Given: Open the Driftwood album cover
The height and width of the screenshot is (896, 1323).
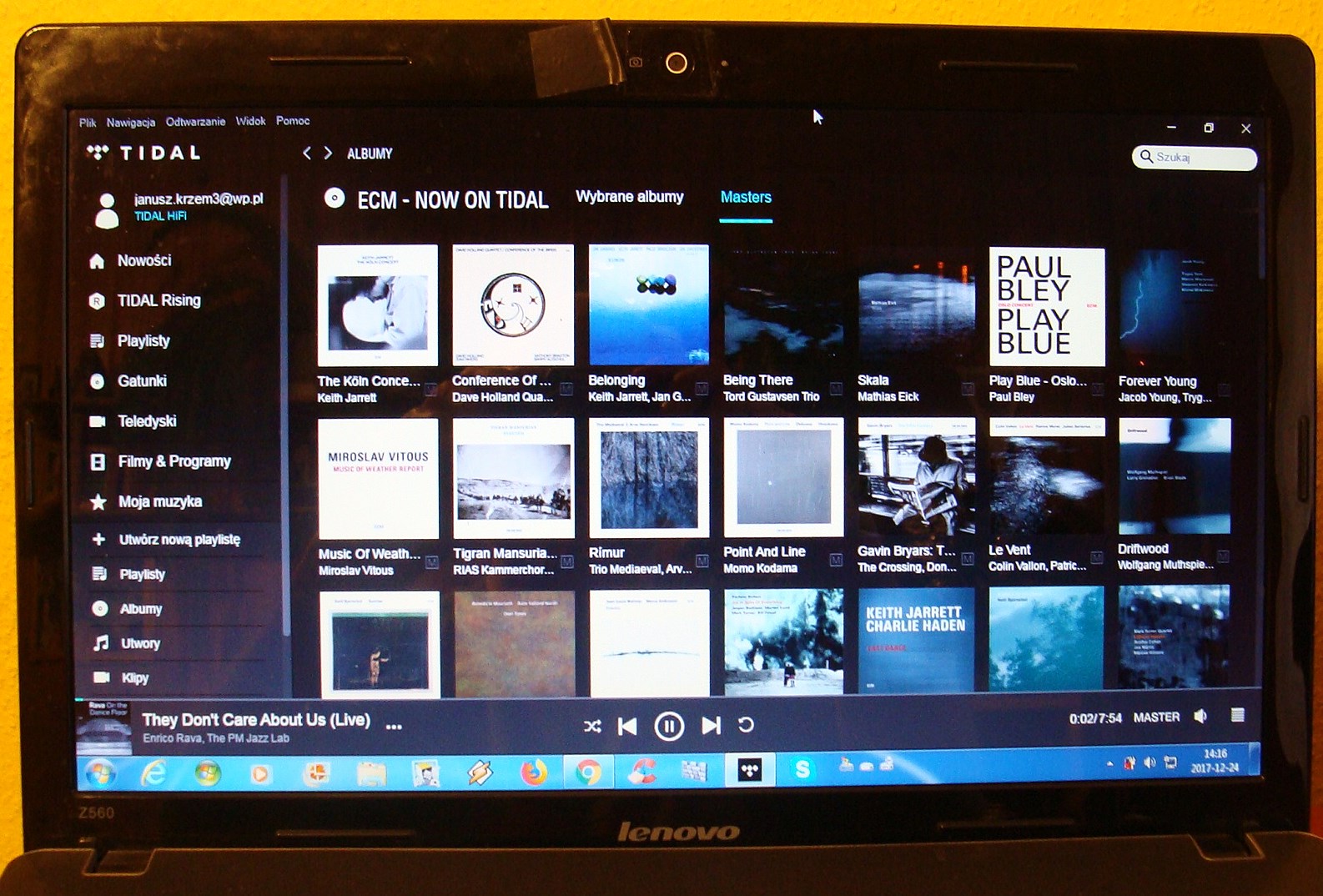Looking at the screenshot, I should [1175, 476].
